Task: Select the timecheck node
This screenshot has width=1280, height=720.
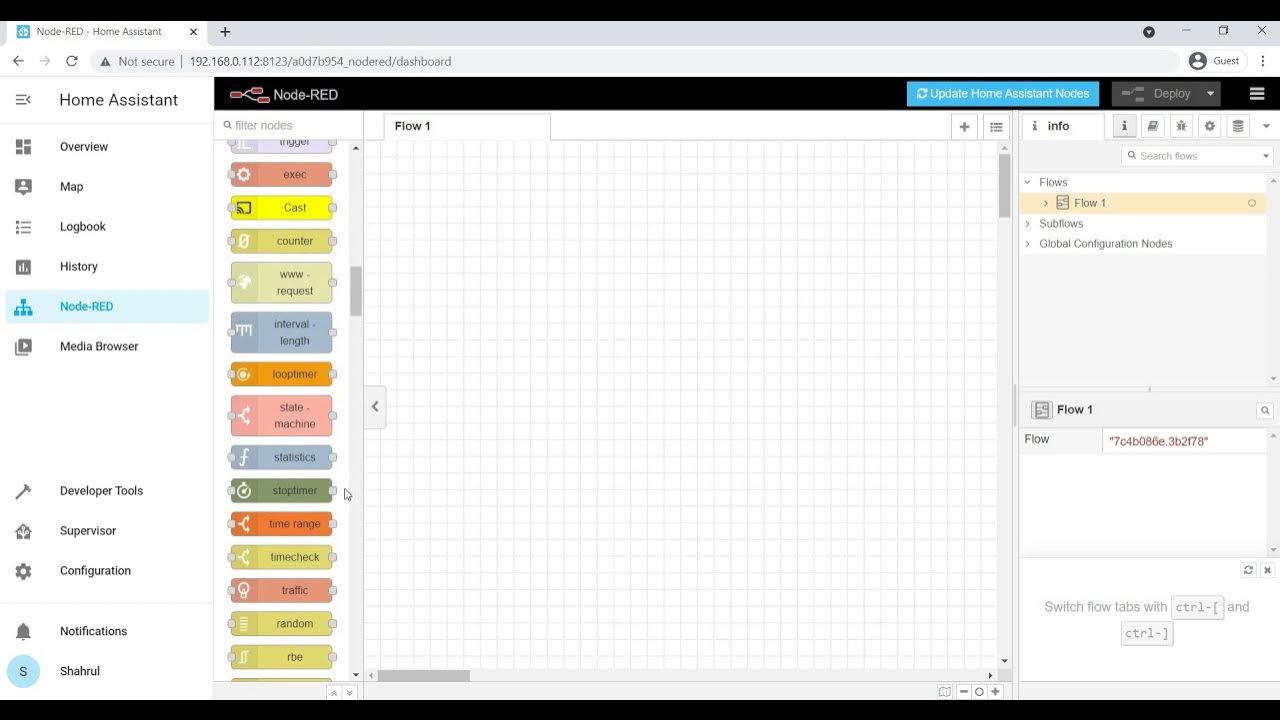Action: (x=282, y=557)
